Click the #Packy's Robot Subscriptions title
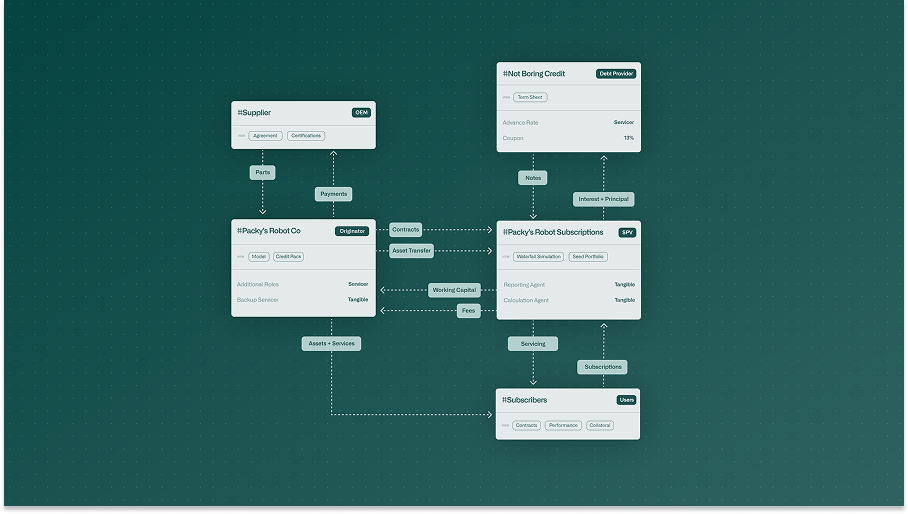This screenshot has width=908, height=514. 553,233
